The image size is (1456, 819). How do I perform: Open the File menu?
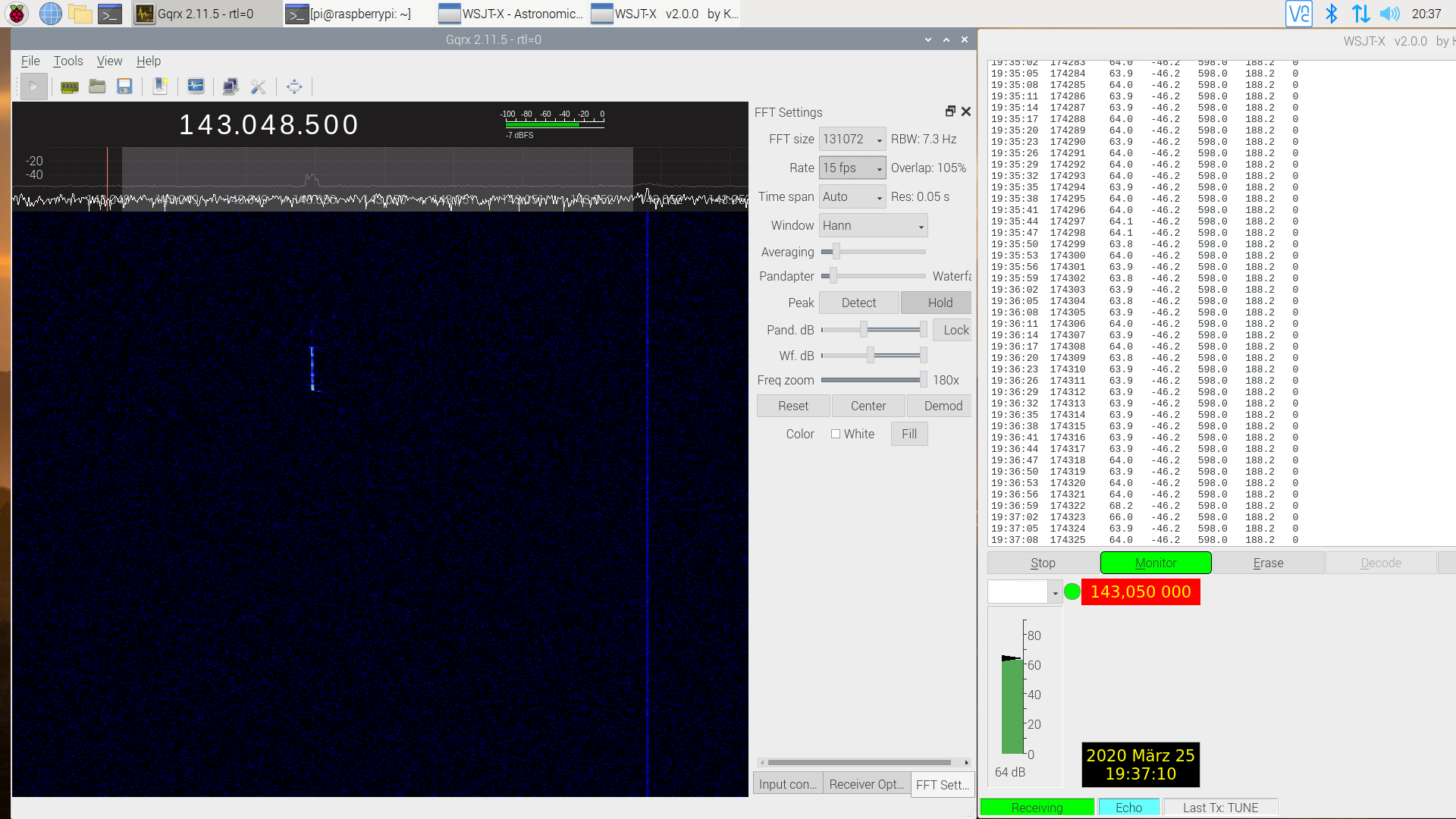pos(30,61)
